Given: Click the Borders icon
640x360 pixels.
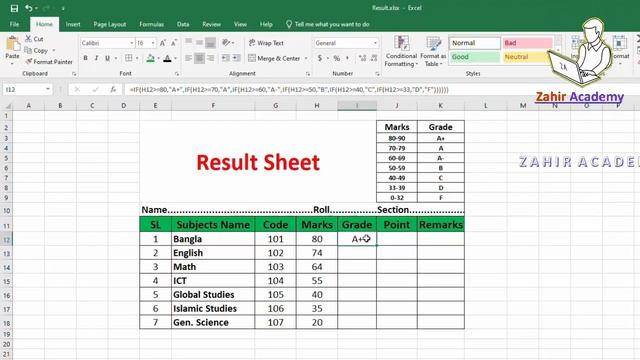Looking at the screenshot, I should (129, 58).
